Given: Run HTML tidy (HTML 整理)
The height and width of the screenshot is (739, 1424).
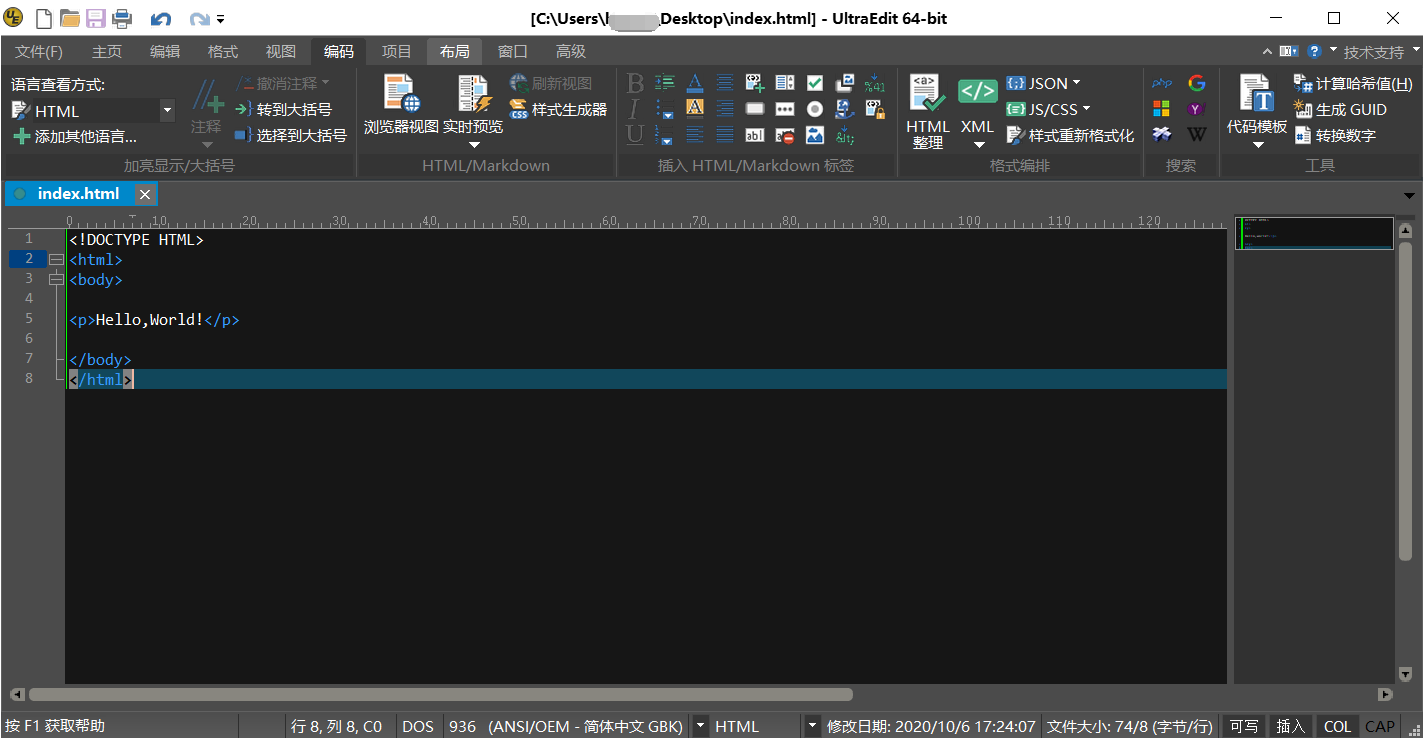Looking at the screenshot, I should click(928, 112).
